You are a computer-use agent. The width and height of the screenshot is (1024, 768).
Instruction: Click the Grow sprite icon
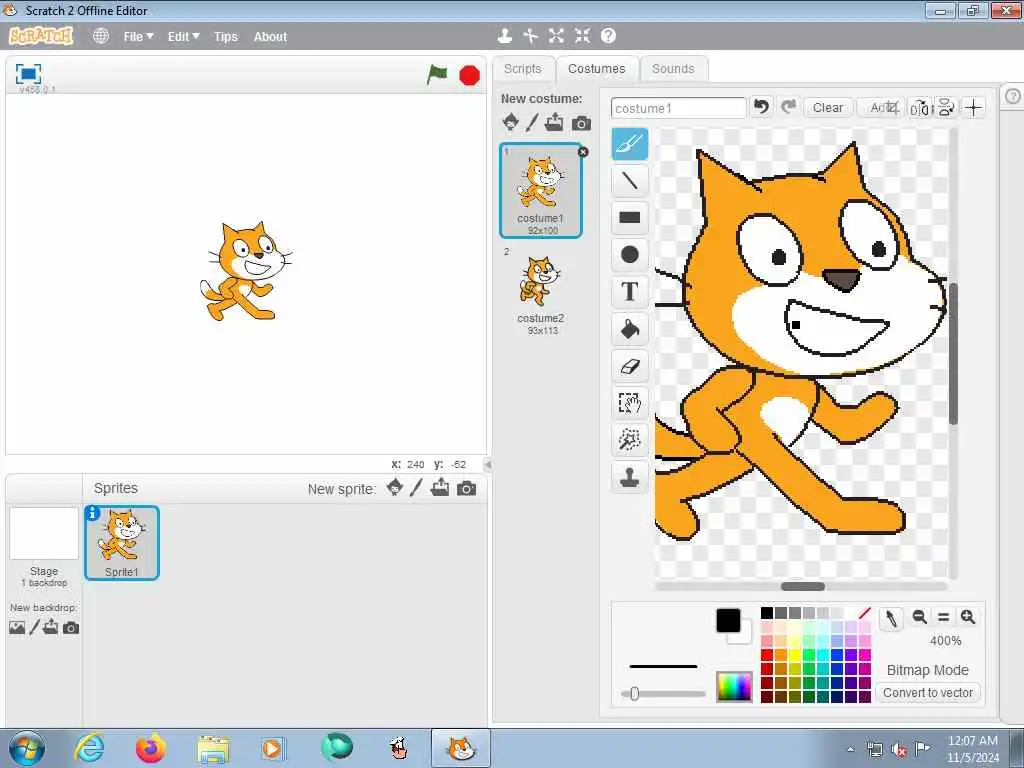point(556,36)
